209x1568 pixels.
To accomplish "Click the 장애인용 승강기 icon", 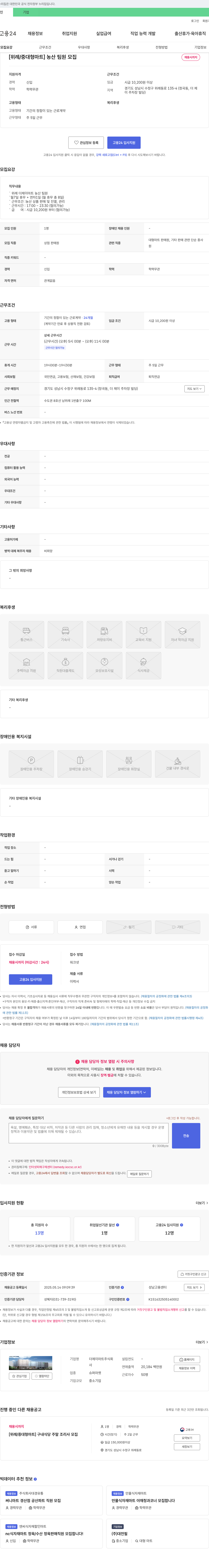I will (80, 764).
